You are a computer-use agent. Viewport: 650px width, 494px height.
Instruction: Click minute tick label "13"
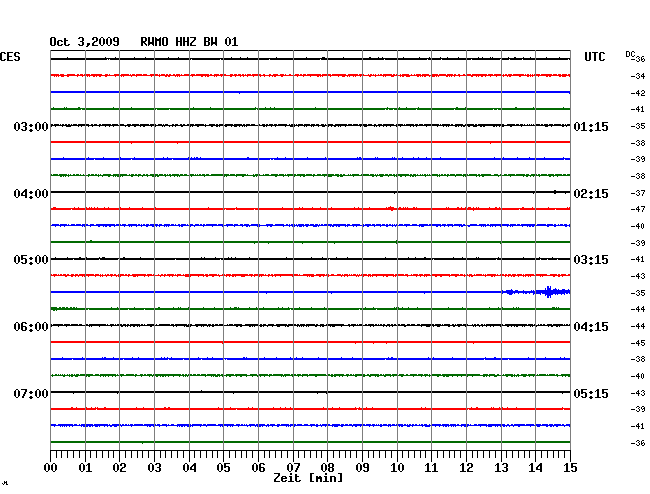(x=501, y=468)
